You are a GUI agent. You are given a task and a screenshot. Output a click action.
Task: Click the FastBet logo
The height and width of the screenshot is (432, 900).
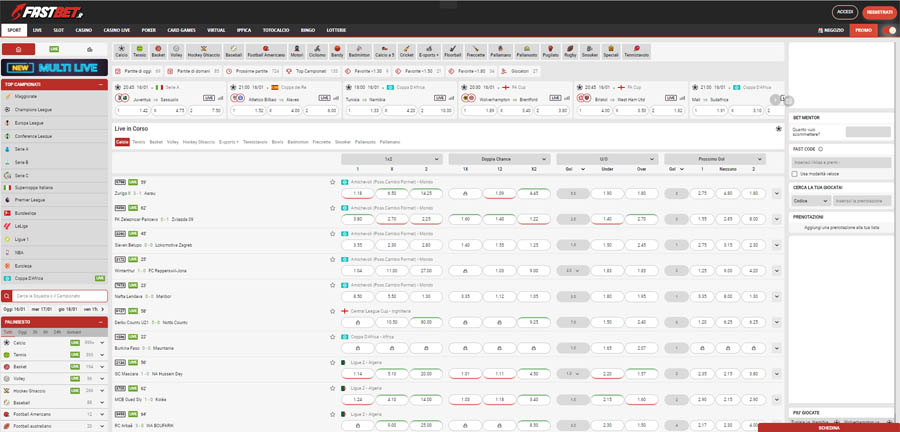click(x=48, y=10)
